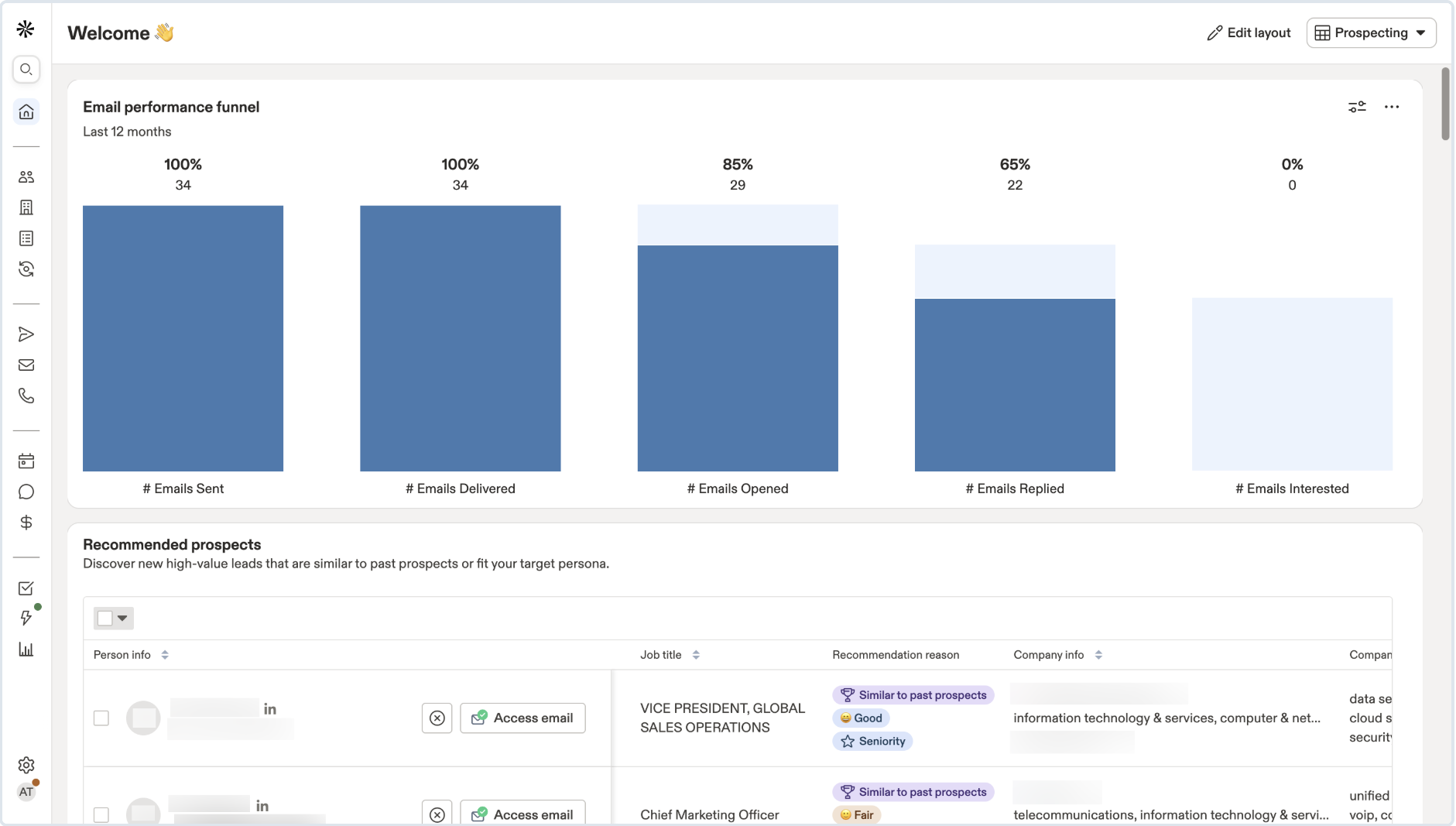Open the People icon in sidebar
This screenshot has height=826, width=1456.
point(26,177)
